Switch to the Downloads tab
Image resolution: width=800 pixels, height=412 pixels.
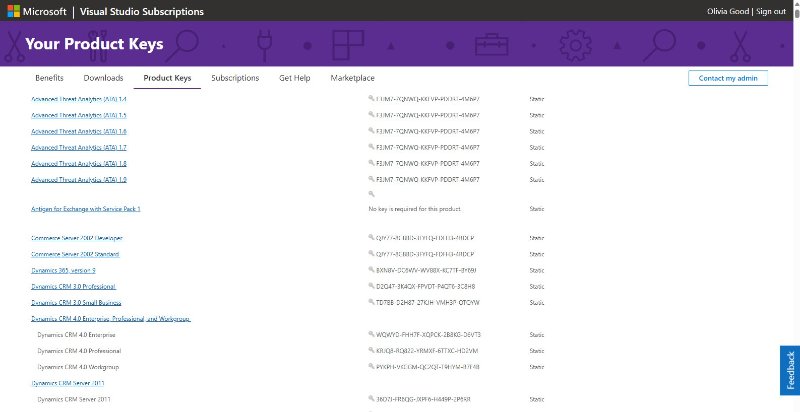pyautogui.click(x=103, y=78)
